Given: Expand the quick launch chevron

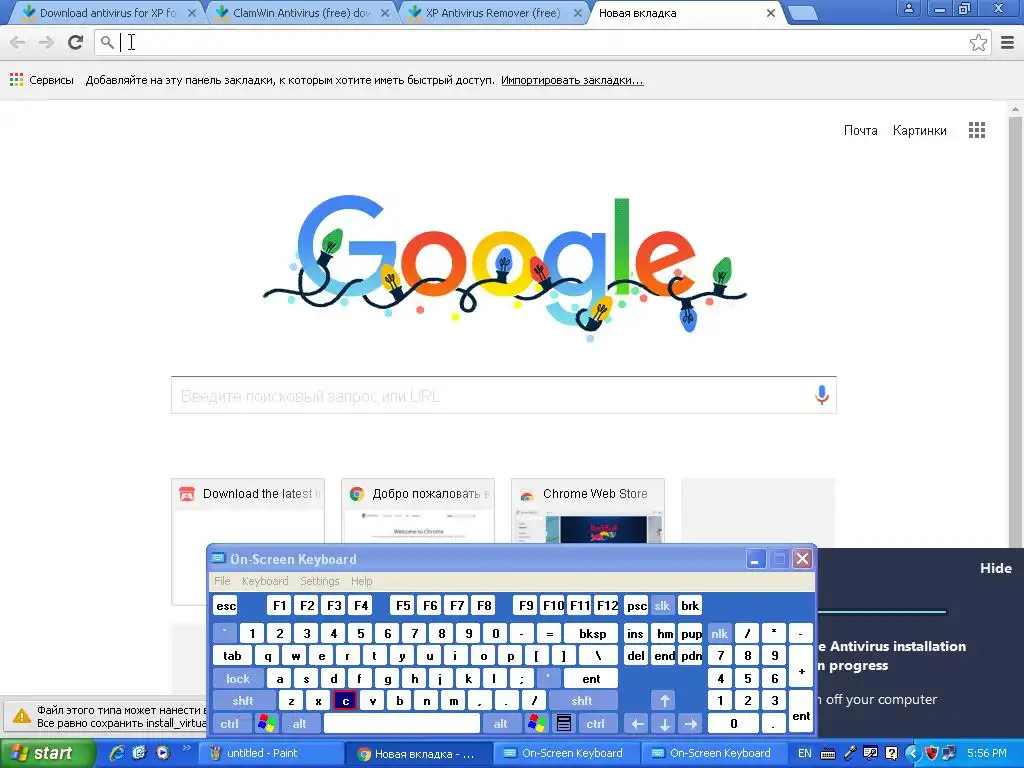Looking at the screenshot, I should coord(186,748).
